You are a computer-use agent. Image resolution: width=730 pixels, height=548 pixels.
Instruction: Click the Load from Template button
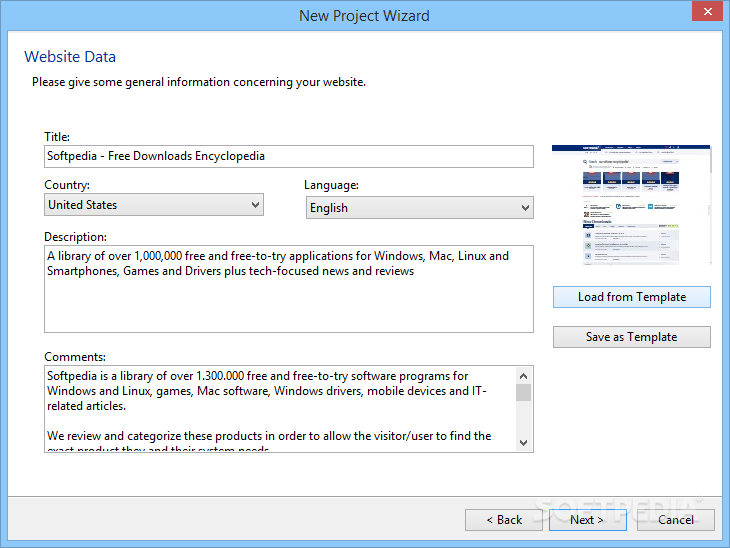click(632, 297)
